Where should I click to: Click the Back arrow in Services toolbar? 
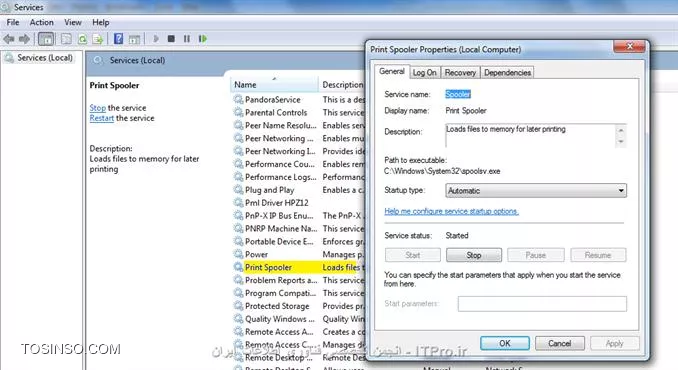pos(9,39)
